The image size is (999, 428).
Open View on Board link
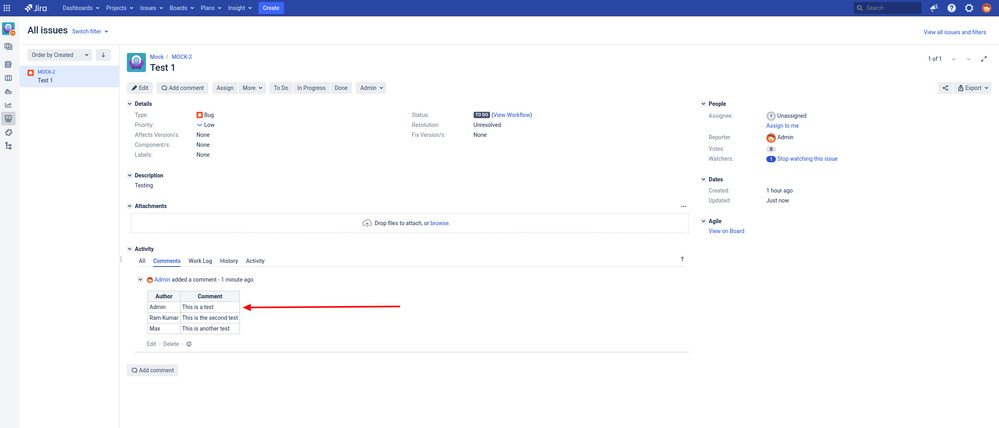tap(726, 231)
